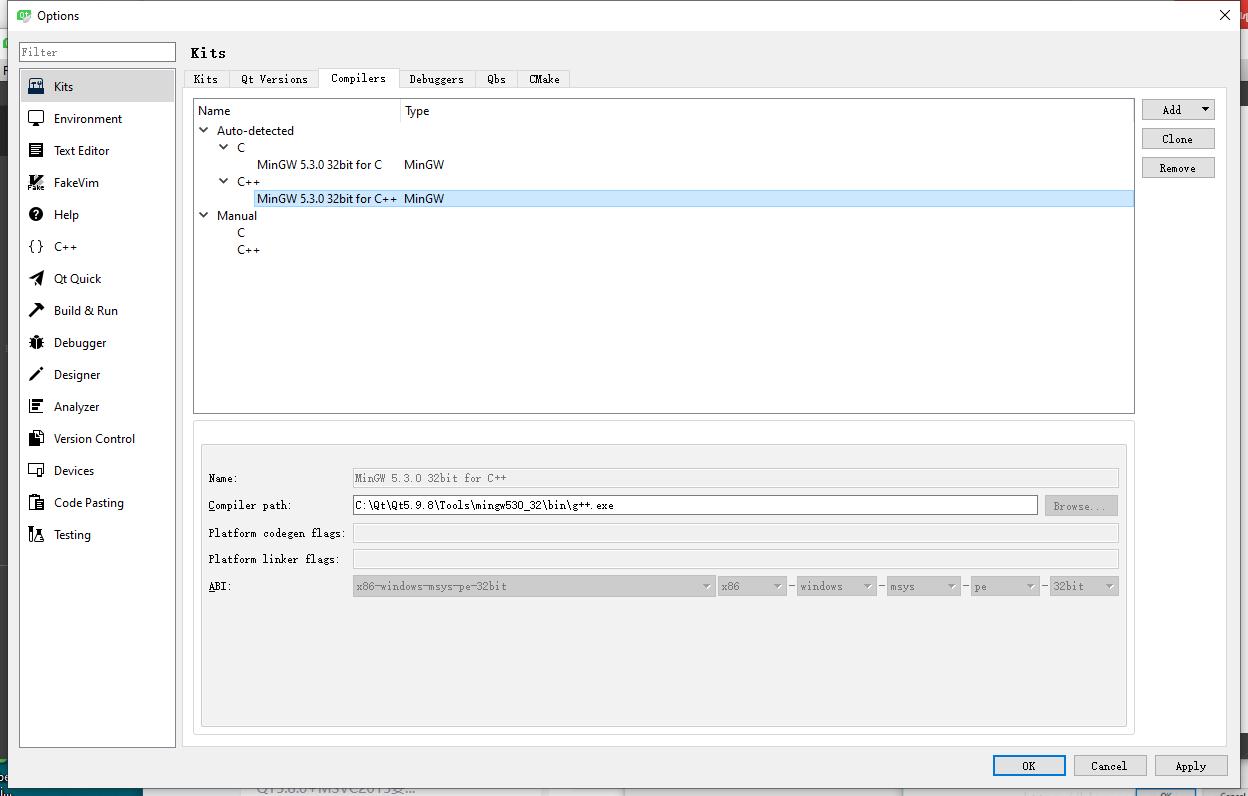
Task: Open the Text Editor page icon
Action: click(37, 151)
